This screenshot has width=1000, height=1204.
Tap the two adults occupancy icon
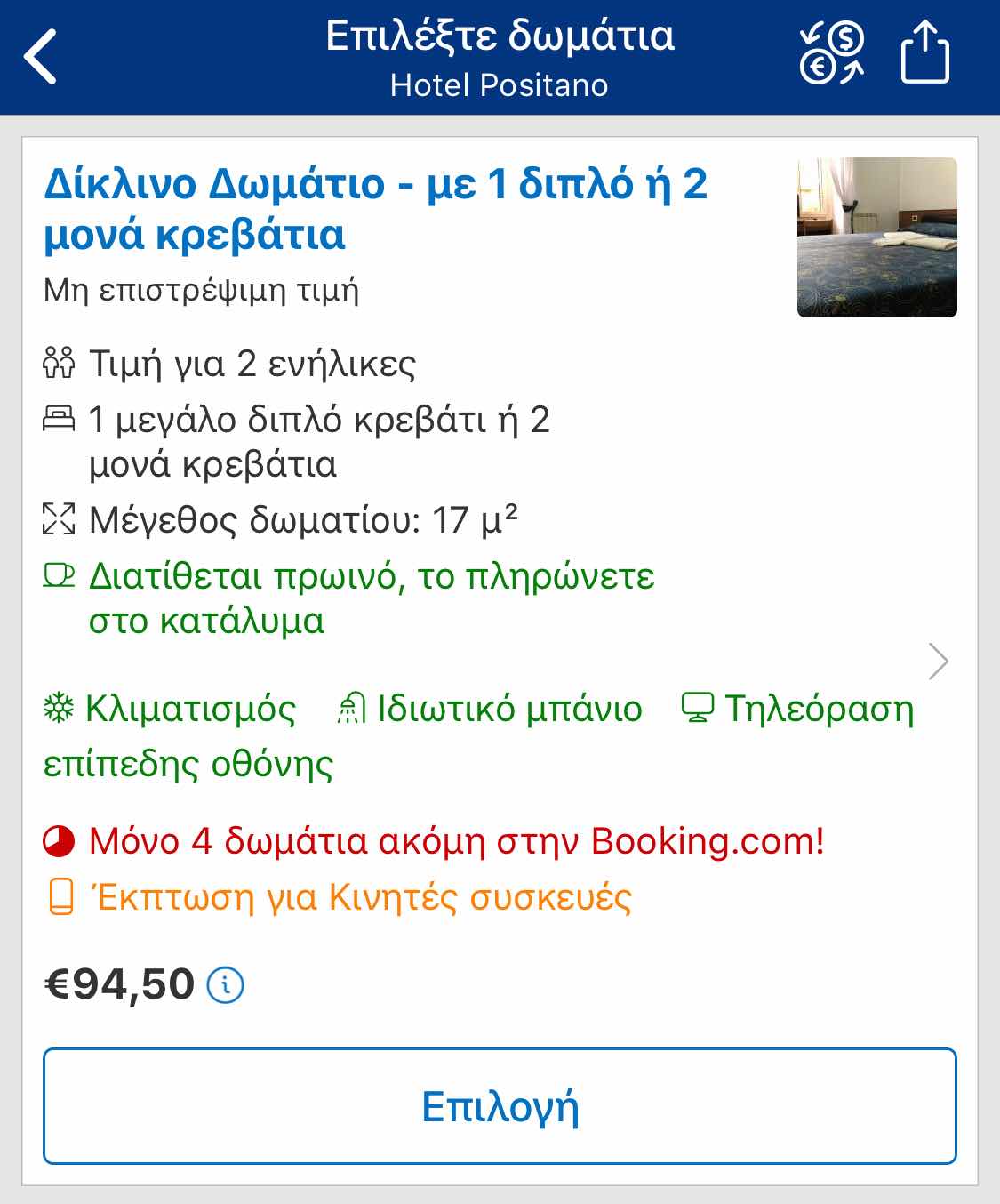pyautogui.click(x=59, y=364)
